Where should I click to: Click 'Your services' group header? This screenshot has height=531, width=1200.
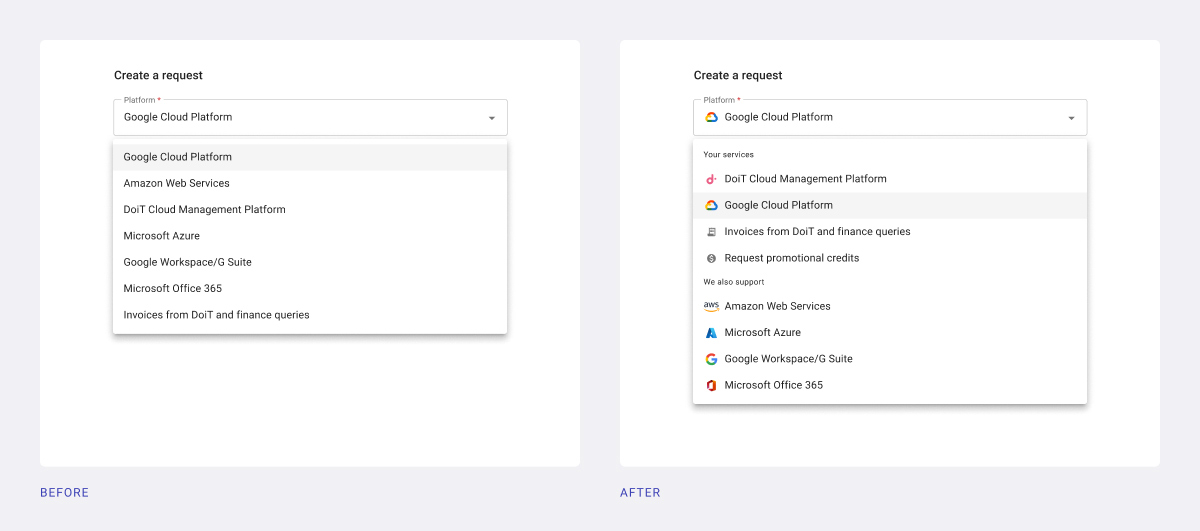pos(729,155)
